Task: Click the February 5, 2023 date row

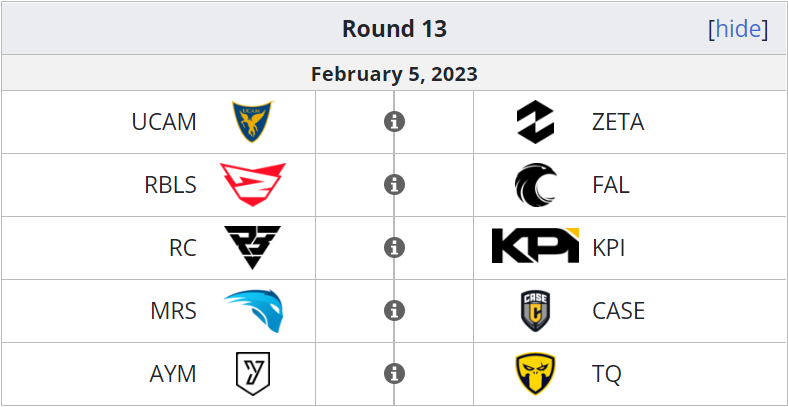Action: pos(394,73)
